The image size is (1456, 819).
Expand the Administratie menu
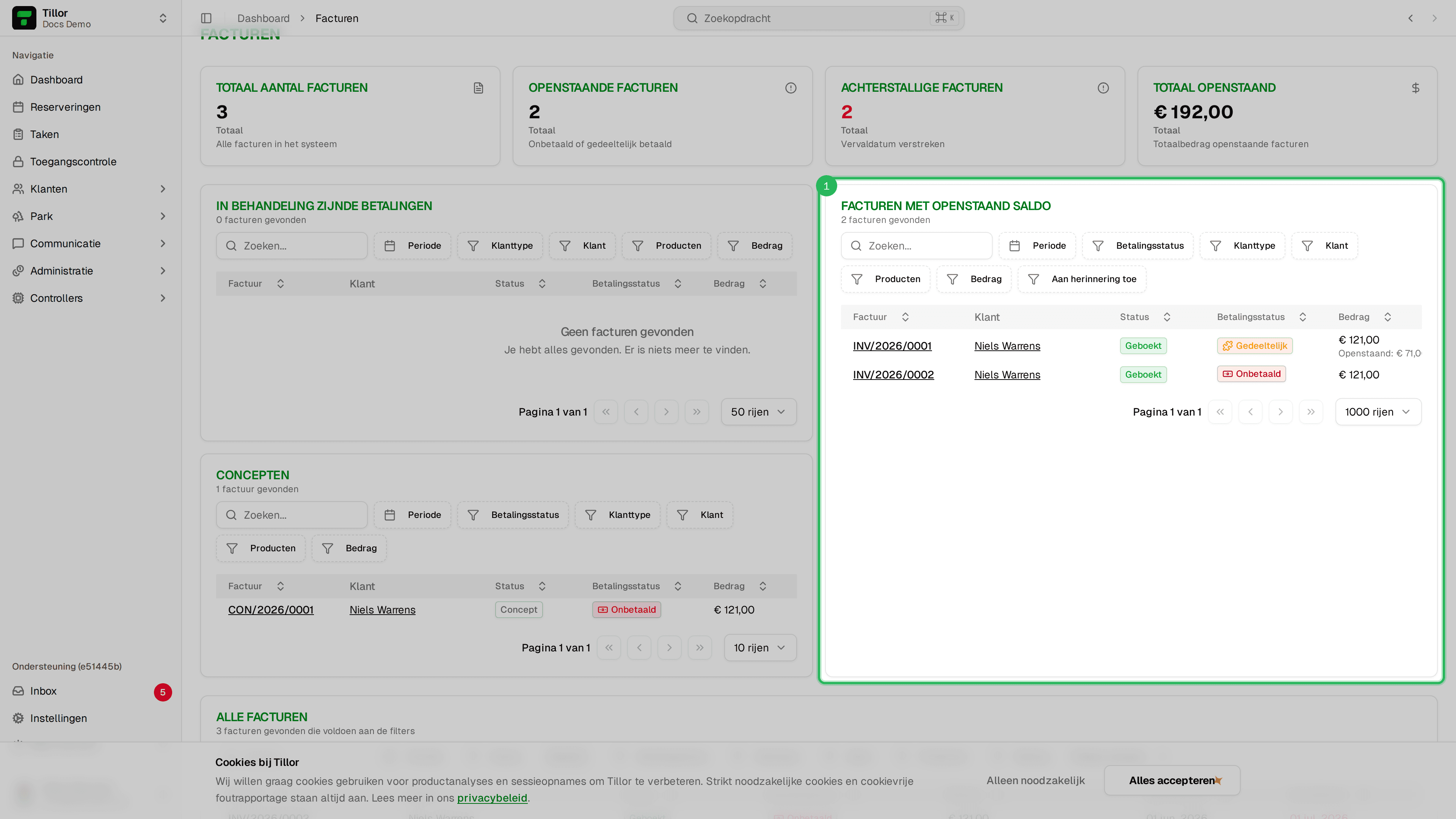pyautogui.click(x=91, y=271)
